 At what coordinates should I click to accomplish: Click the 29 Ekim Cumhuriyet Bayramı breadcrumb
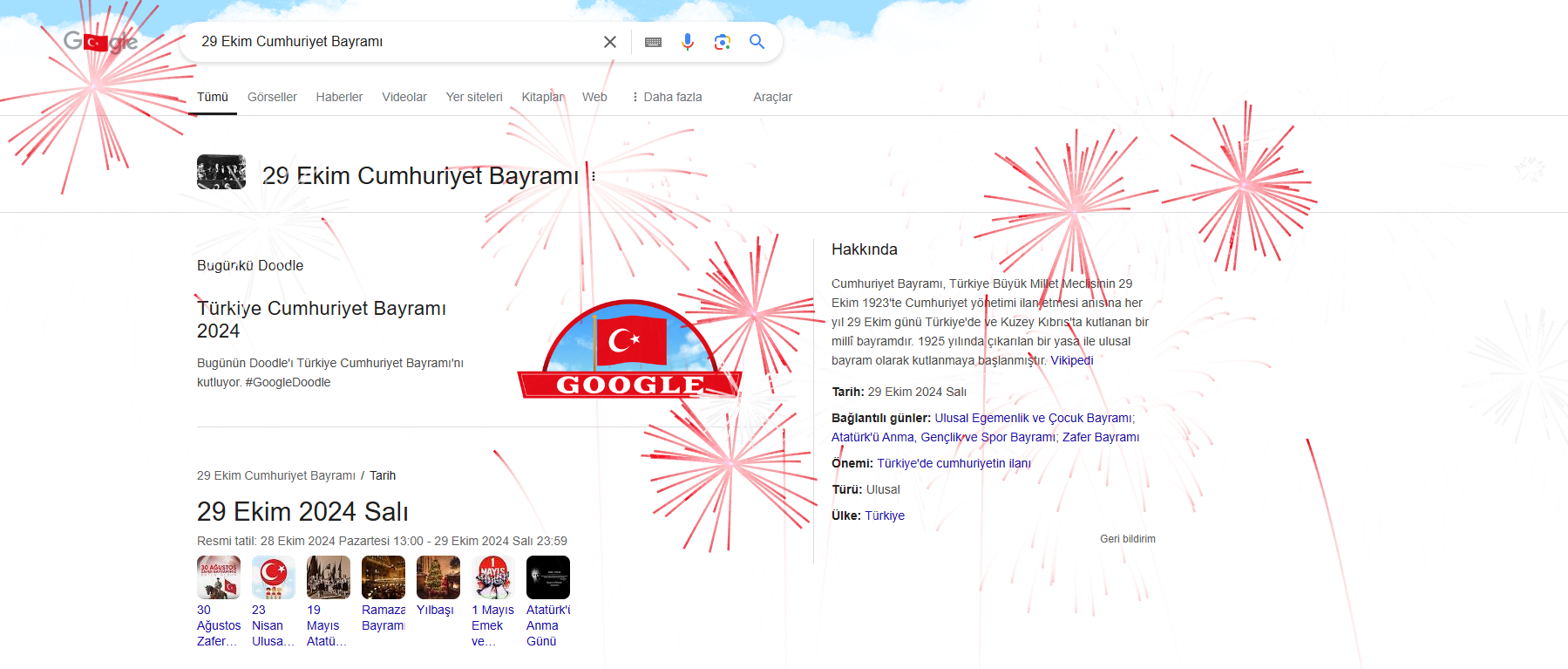(x=276, y=475)
